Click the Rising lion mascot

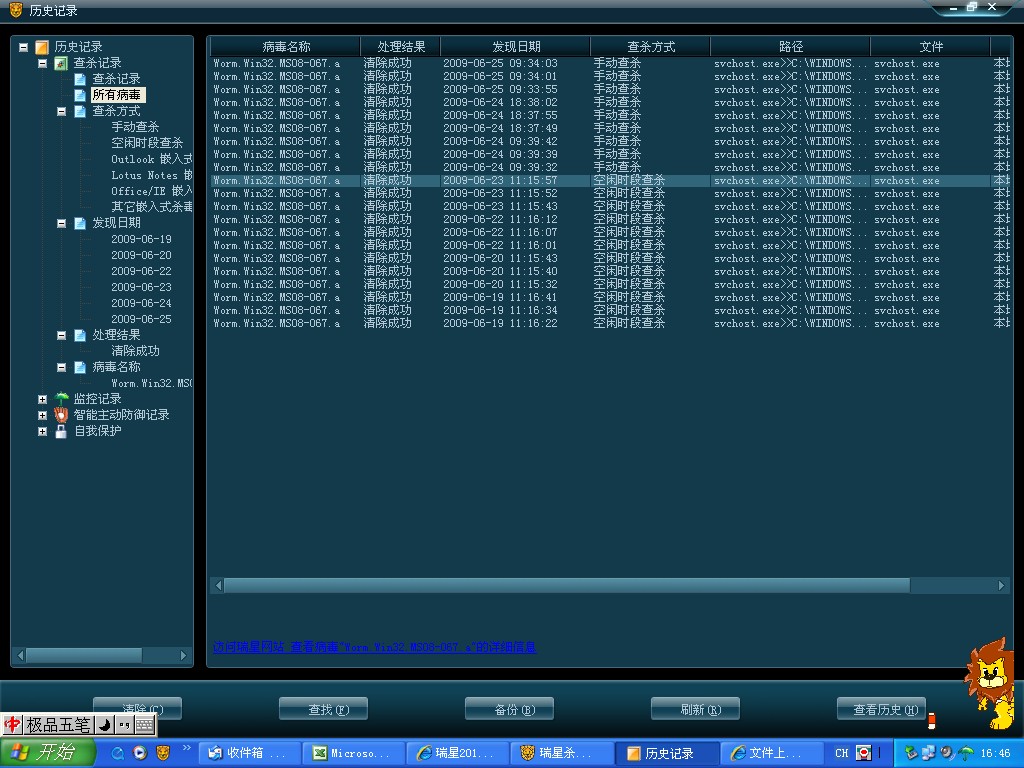tap(991, 683)
